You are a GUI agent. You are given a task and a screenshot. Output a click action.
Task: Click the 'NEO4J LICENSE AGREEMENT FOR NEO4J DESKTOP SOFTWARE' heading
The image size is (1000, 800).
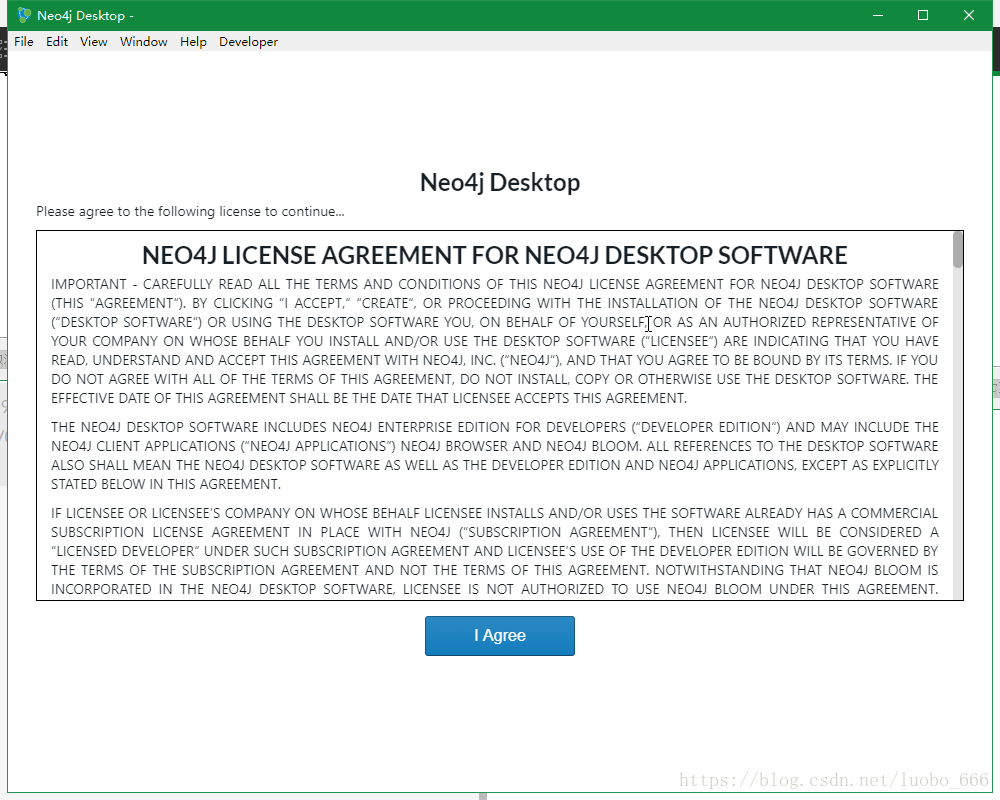[x=494, y=255]
